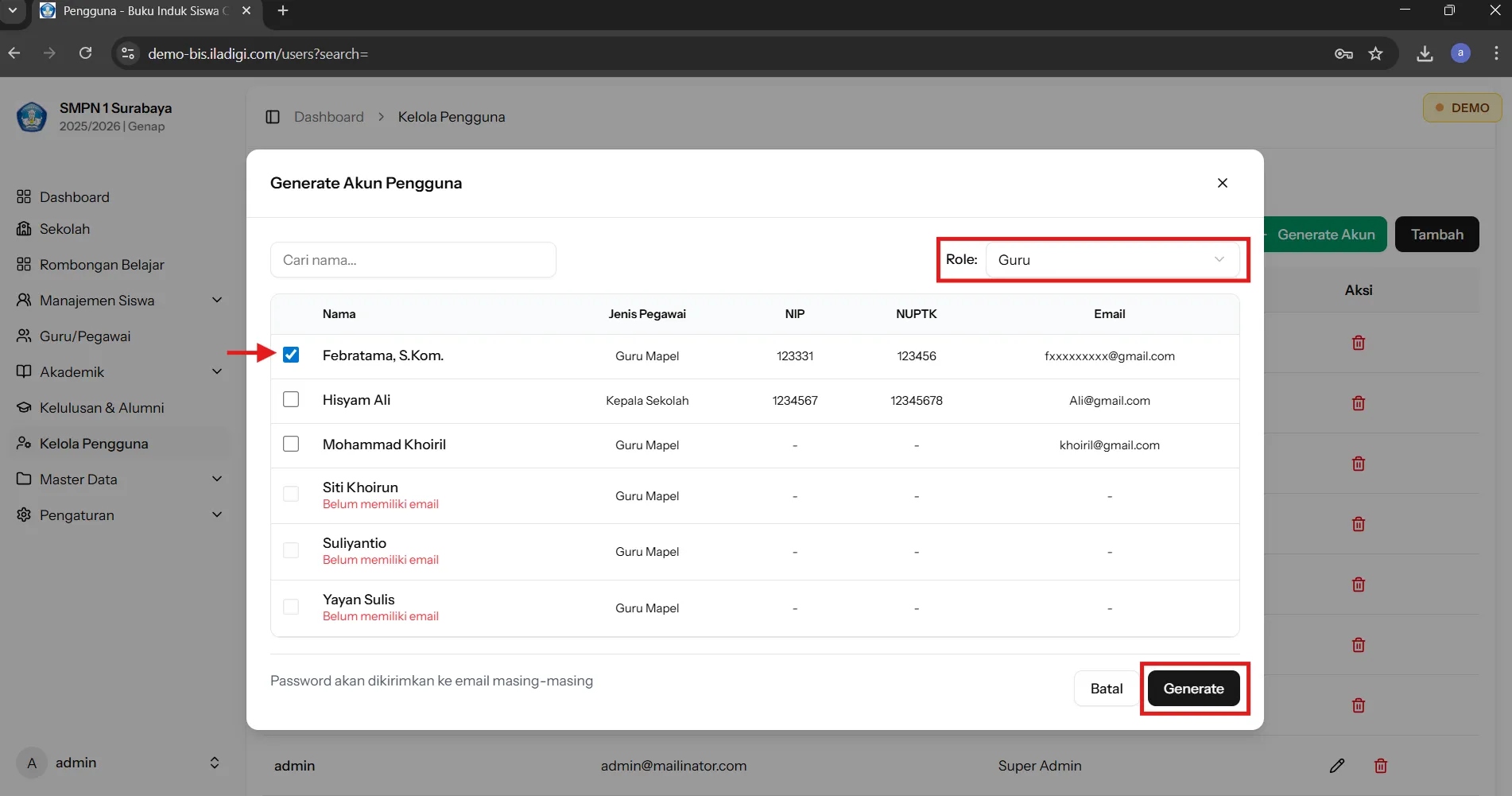The height and width of the screenshot is (796, 1512).
Task: Click the pencil edit icon for admin row
Action: pos(1337,766)
